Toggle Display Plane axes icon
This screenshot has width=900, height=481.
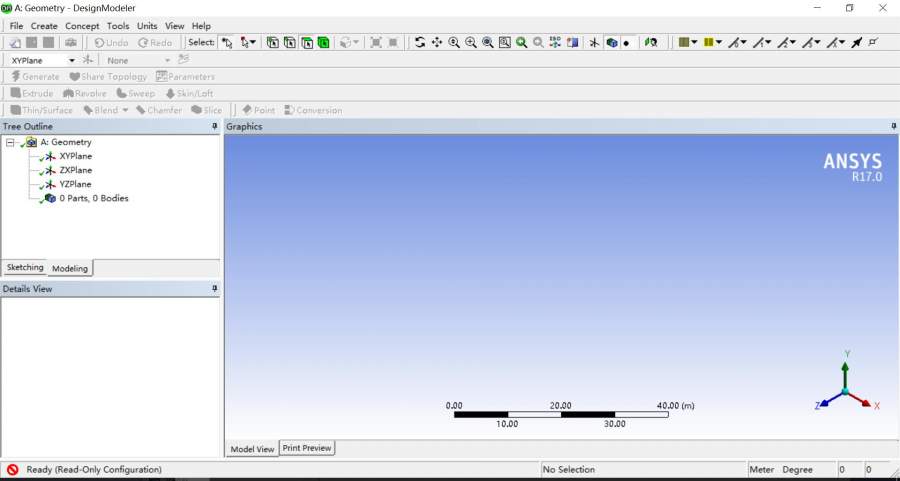pyautogui.click(x=595, y=42)
